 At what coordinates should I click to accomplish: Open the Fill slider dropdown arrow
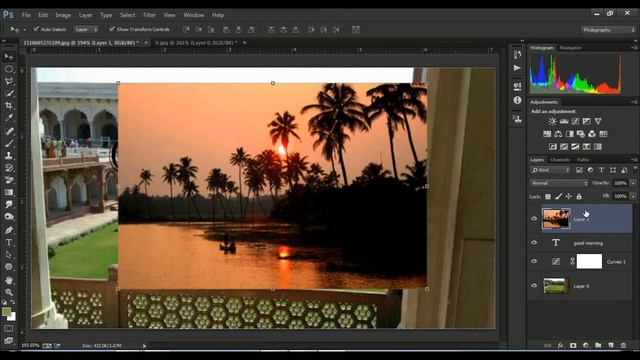[x=633, y=196]
